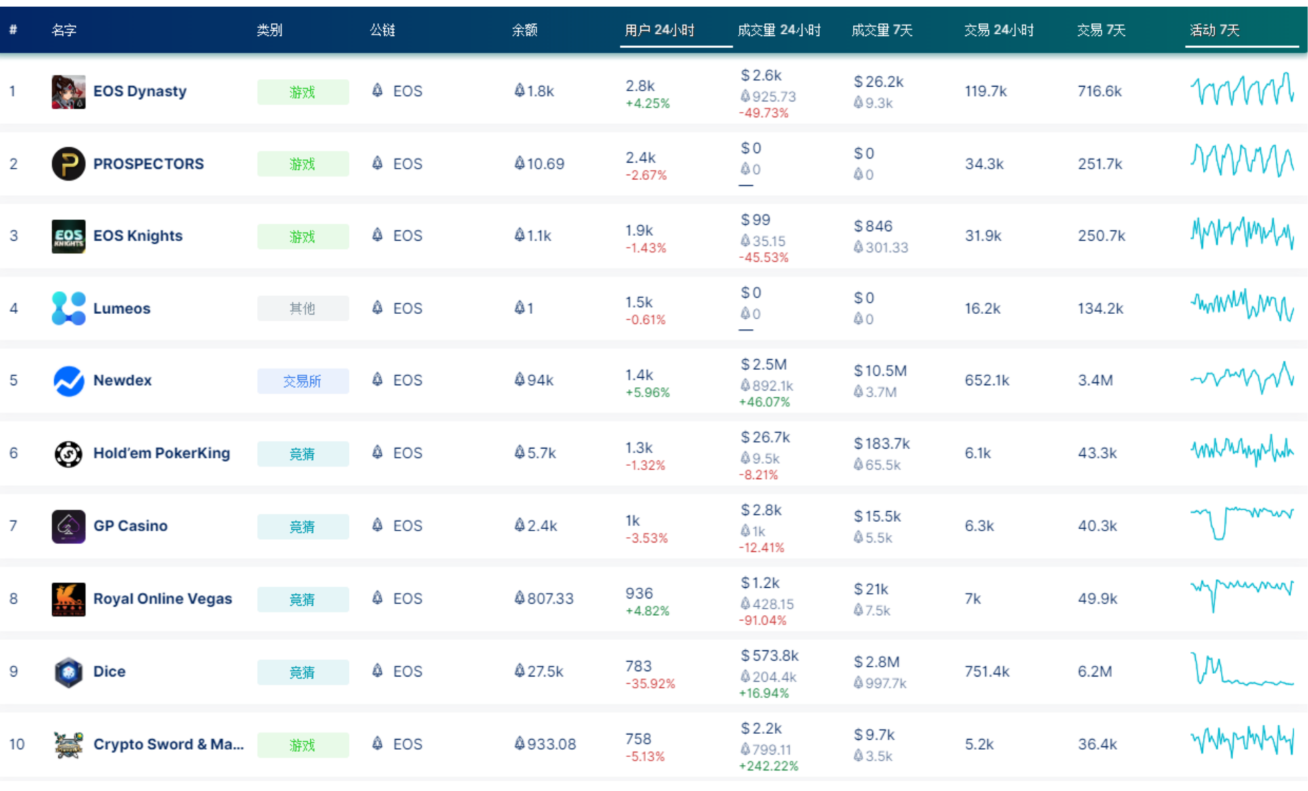Click the 游戏 tag in the Crypto Sword row
1308x791 pixels.
303,745
